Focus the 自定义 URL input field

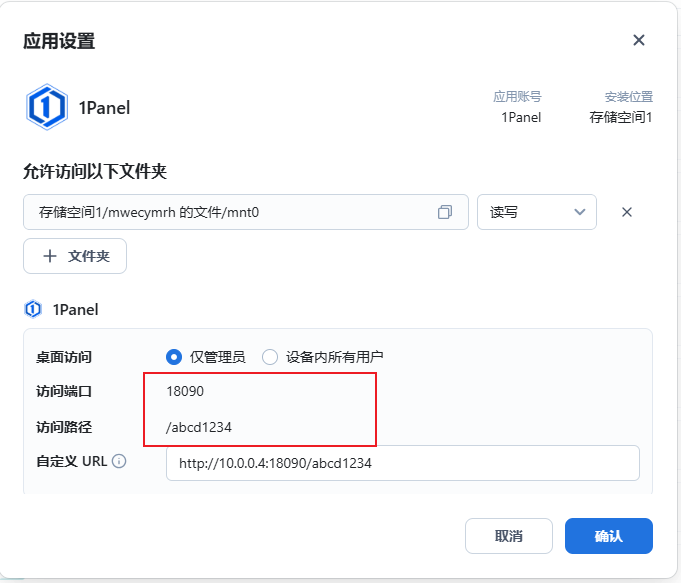click(x=402, y=463)
